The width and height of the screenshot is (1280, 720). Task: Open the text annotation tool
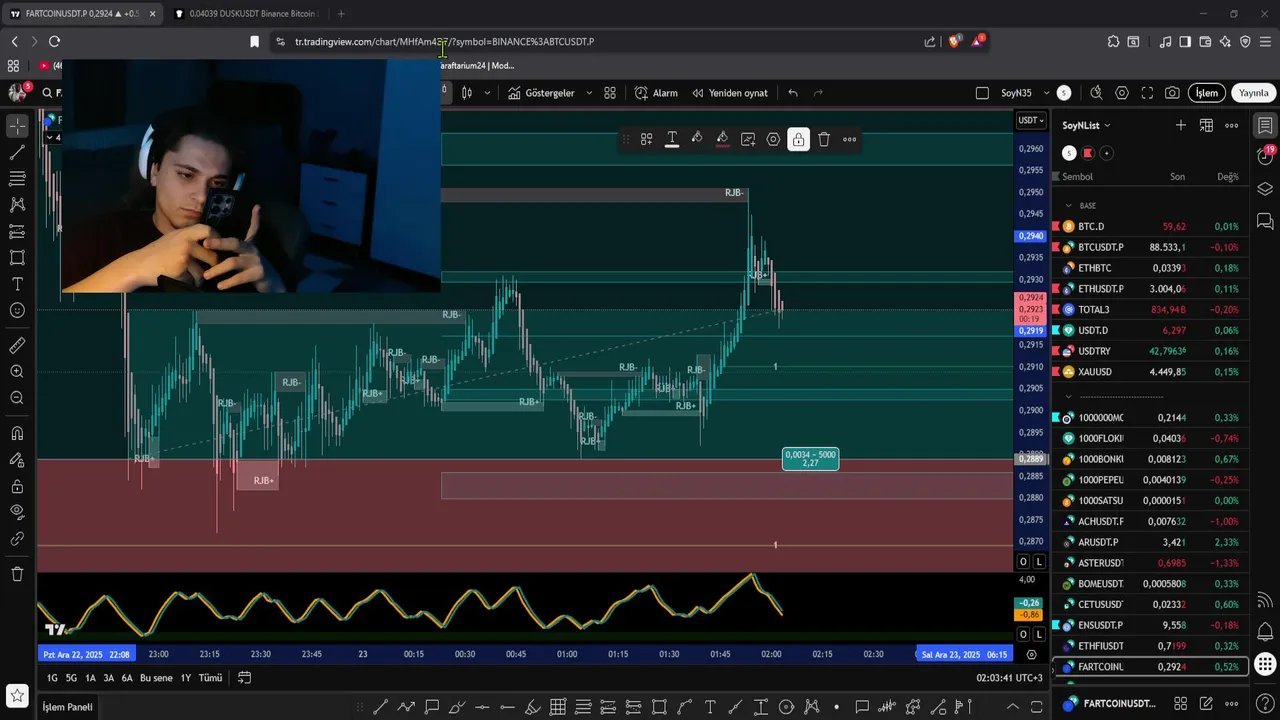(17, 284)
